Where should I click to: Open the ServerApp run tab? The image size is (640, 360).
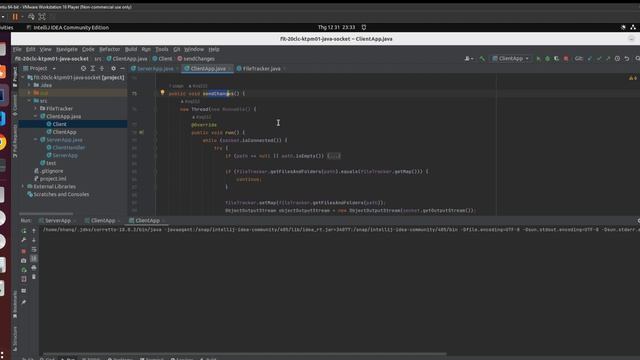point(58,220)
